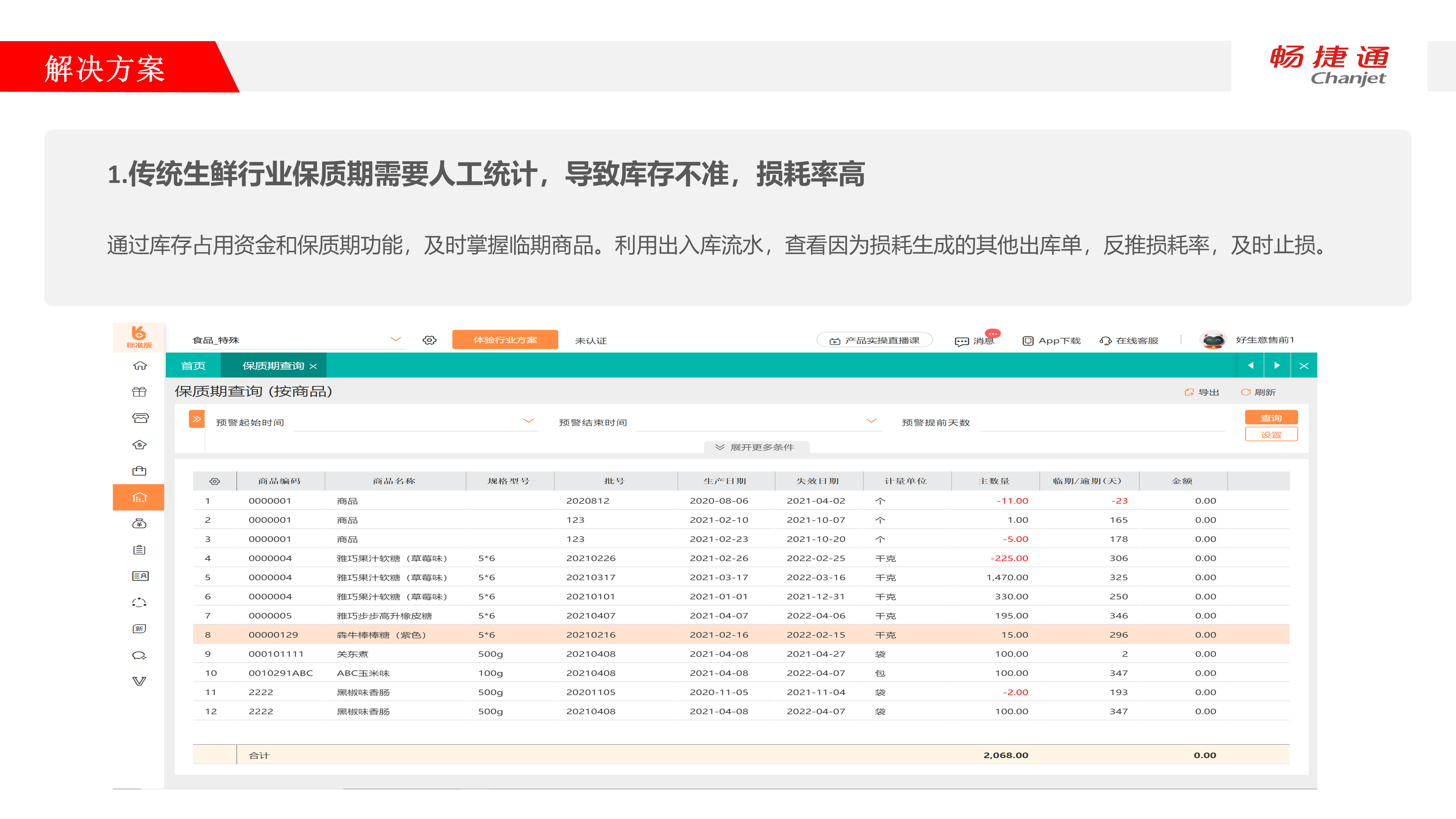Open the 预警起始时间 dropdown arrow

(x=529, y=421)
